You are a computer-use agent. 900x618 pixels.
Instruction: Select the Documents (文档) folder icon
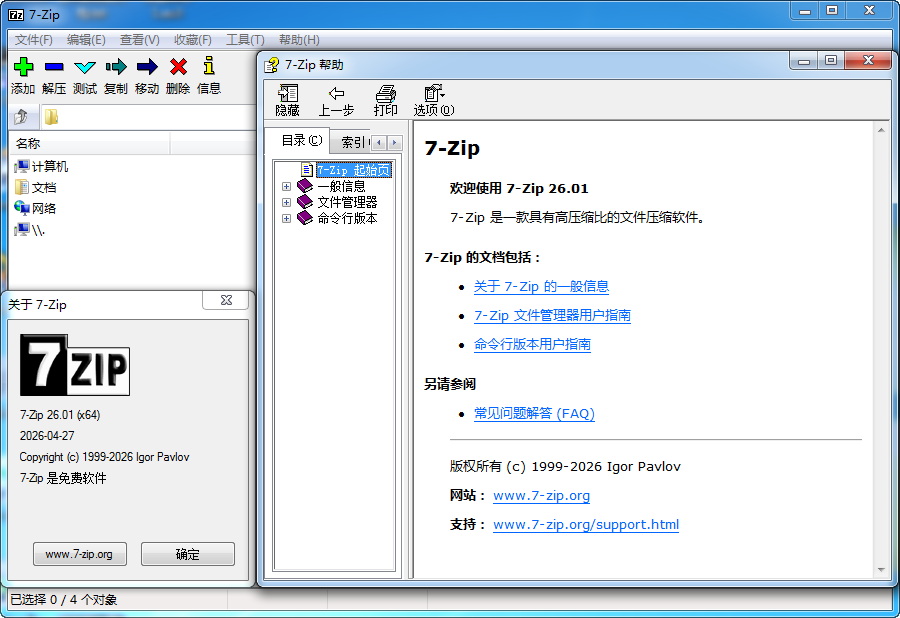pyautogui.click(x=22, y=187)
